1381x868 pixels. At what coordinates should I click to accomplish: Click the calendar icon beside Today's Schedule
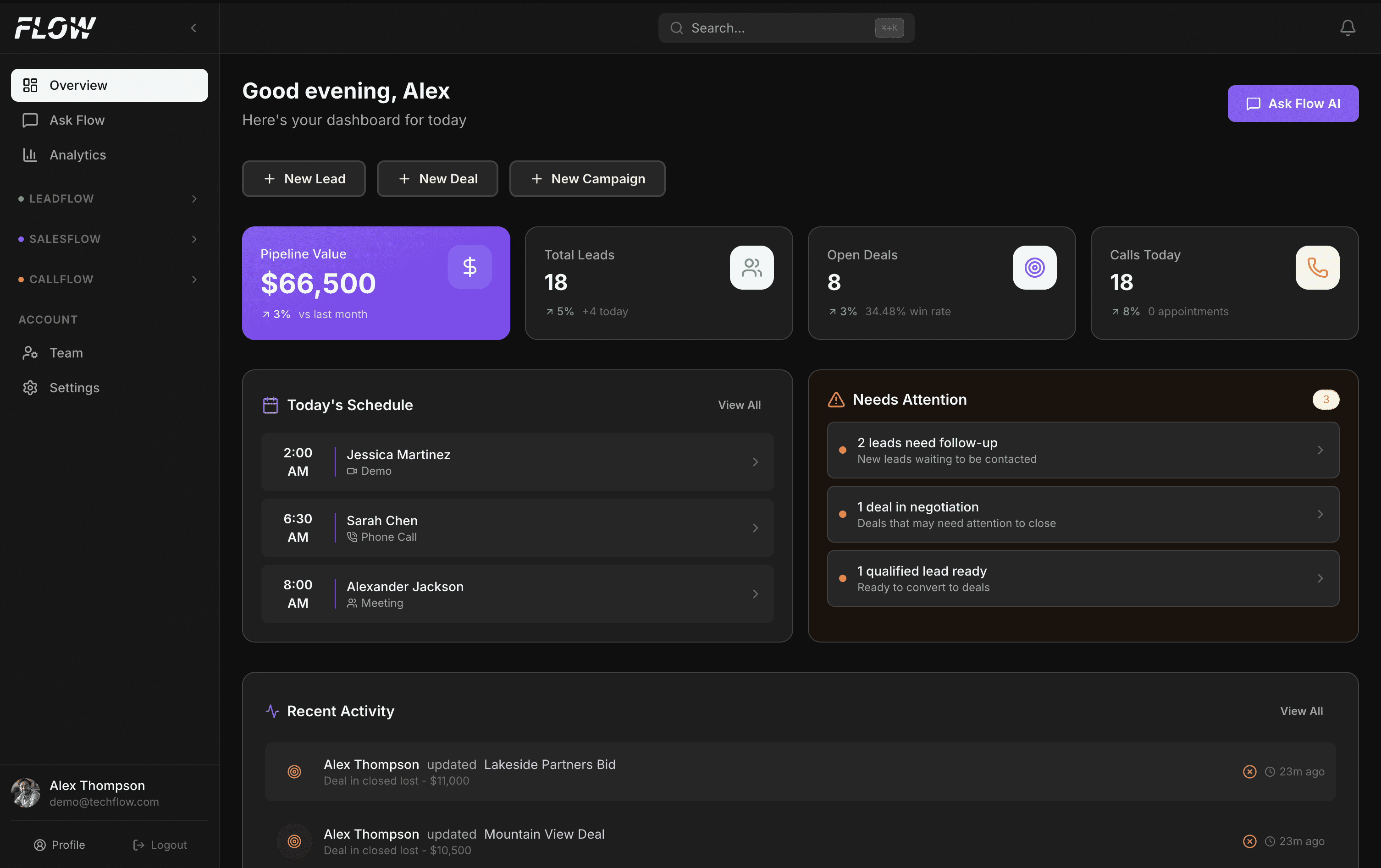[270, 405]
